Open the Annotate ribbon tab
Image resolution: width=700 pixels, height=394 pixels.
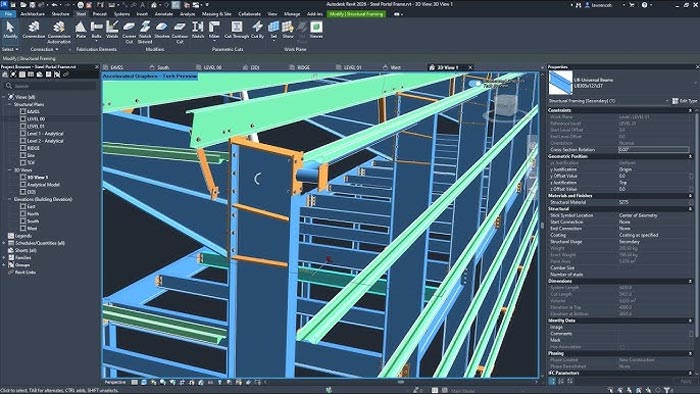tap(163, 14)
